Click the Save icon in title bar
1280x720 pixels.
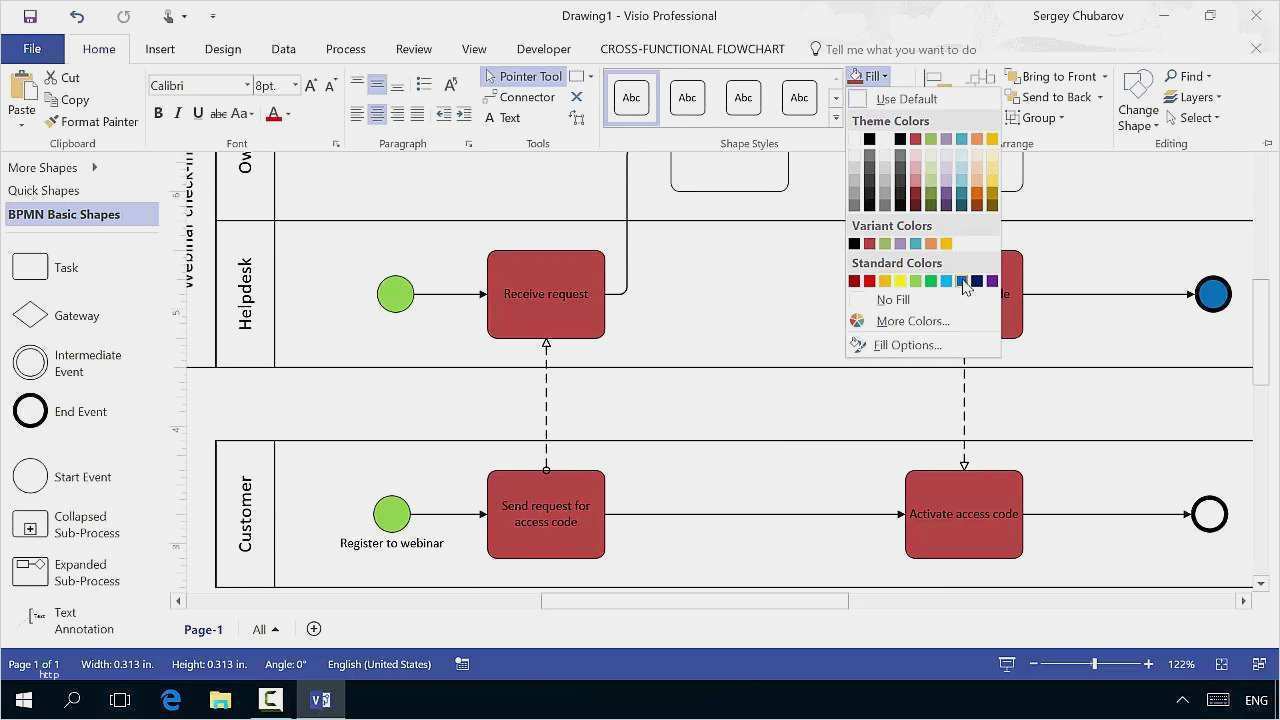pyautogui.click(x=30, y=16)
